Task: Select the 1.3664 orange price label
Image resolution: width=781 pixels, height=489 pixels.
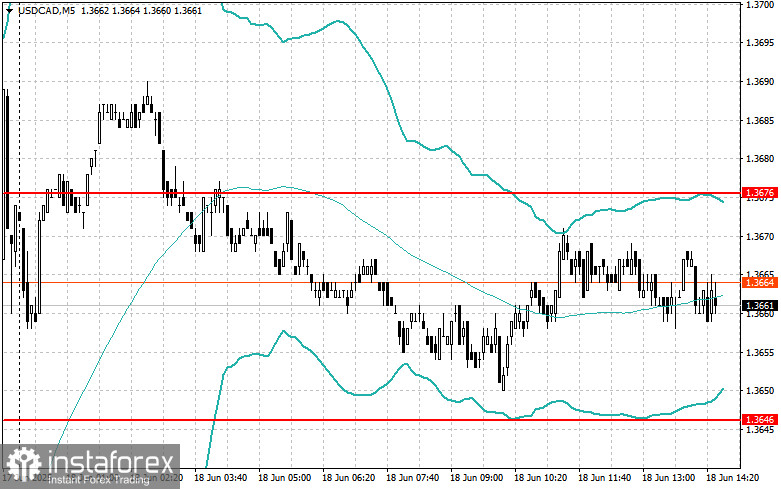Action: [760, 283]
